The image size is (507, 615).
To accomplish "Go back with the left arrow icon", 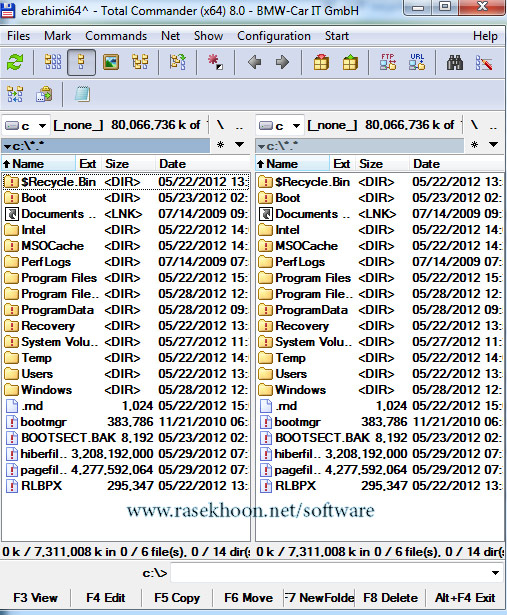I will point(255,62).
